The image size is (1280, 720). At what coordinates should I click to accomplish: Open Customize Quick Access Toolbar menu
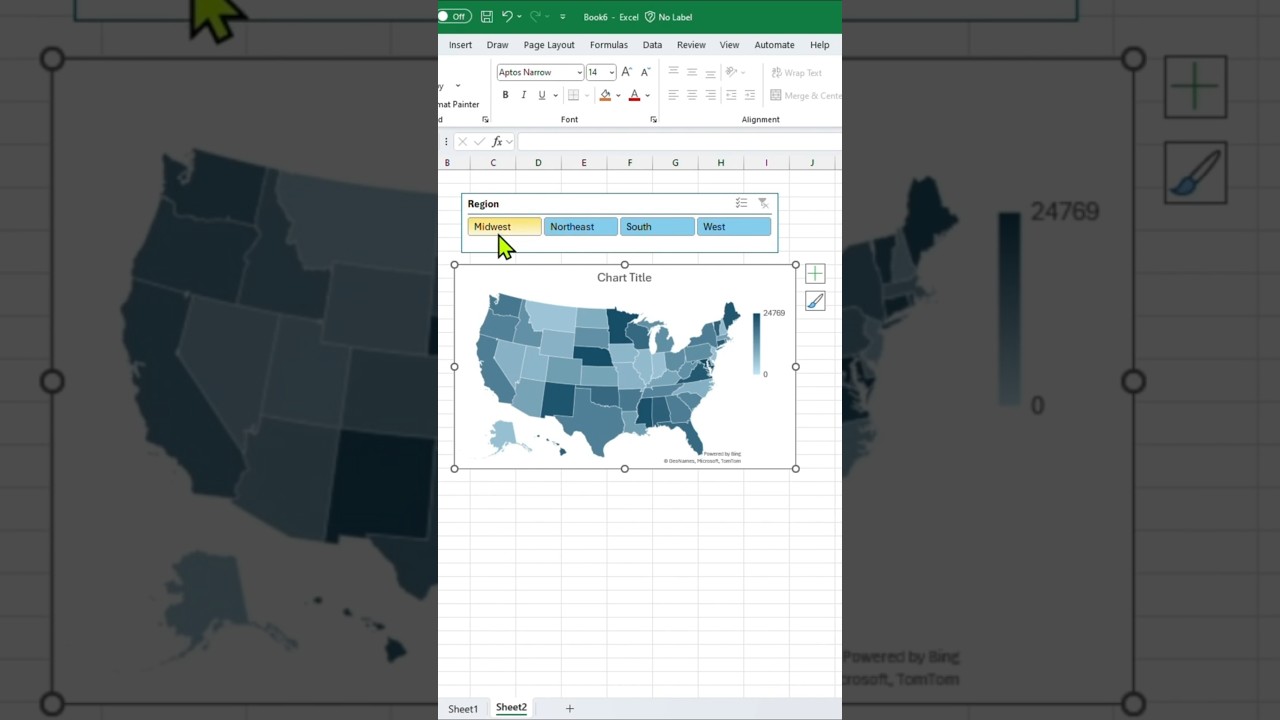point(563,17)
